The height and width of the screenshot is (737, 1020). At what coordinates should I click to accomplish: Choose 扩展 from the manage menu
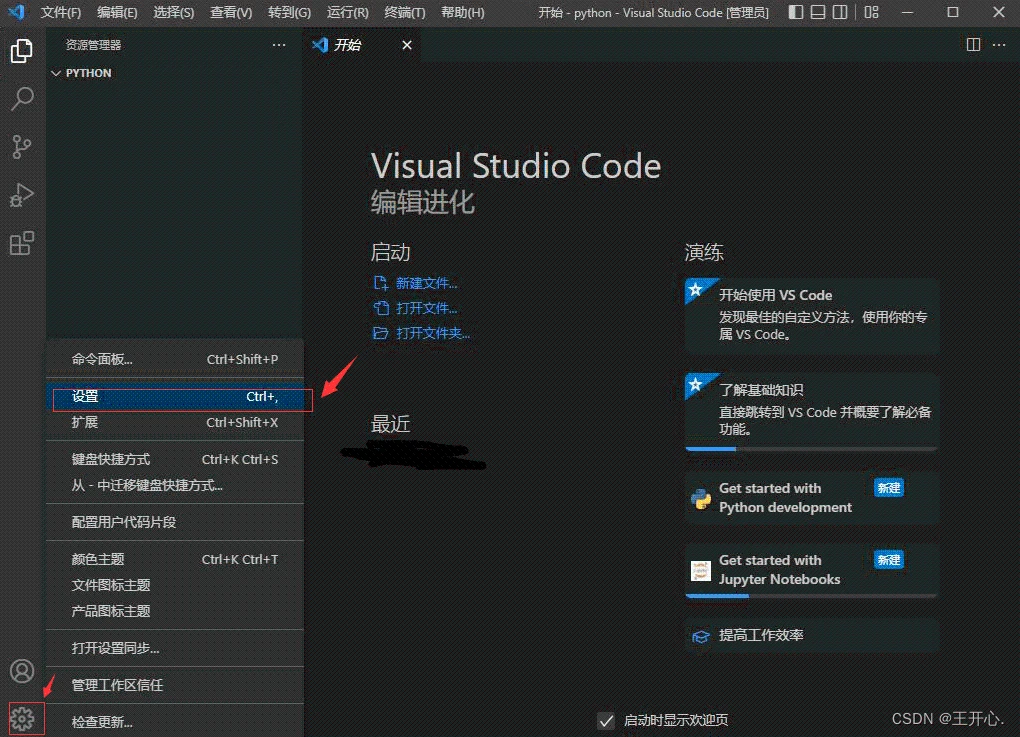[x=174, y=422]
